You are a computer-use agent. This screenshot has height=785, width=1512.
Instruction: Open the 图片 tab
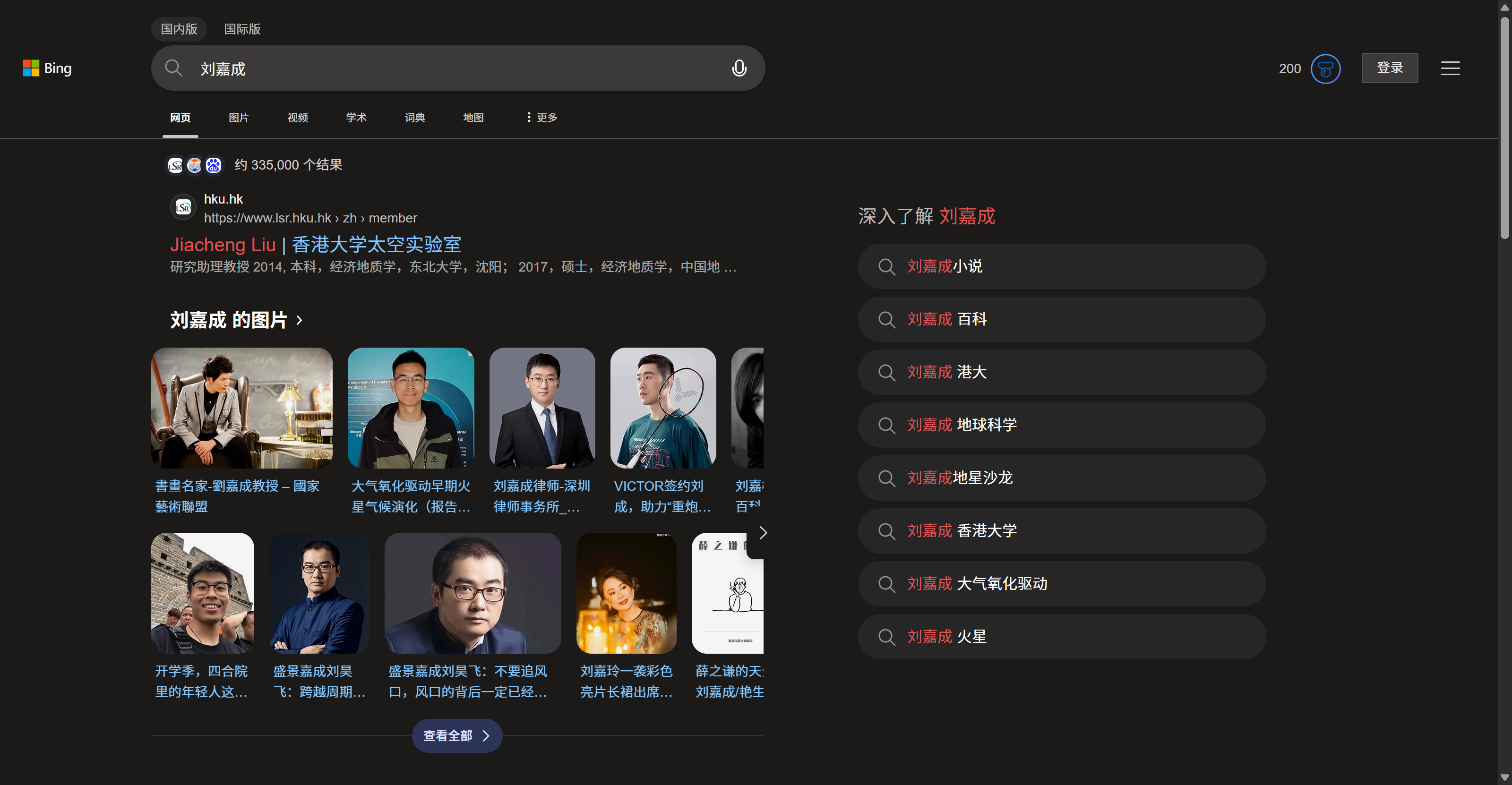coord(238,117)
